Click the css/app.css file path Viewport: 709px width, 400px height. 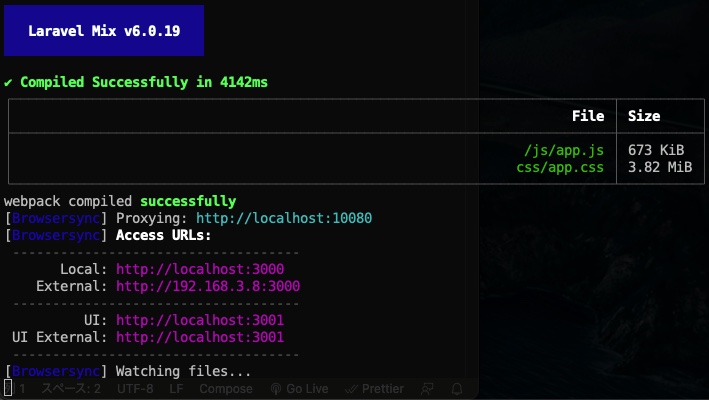pos(560,167)
